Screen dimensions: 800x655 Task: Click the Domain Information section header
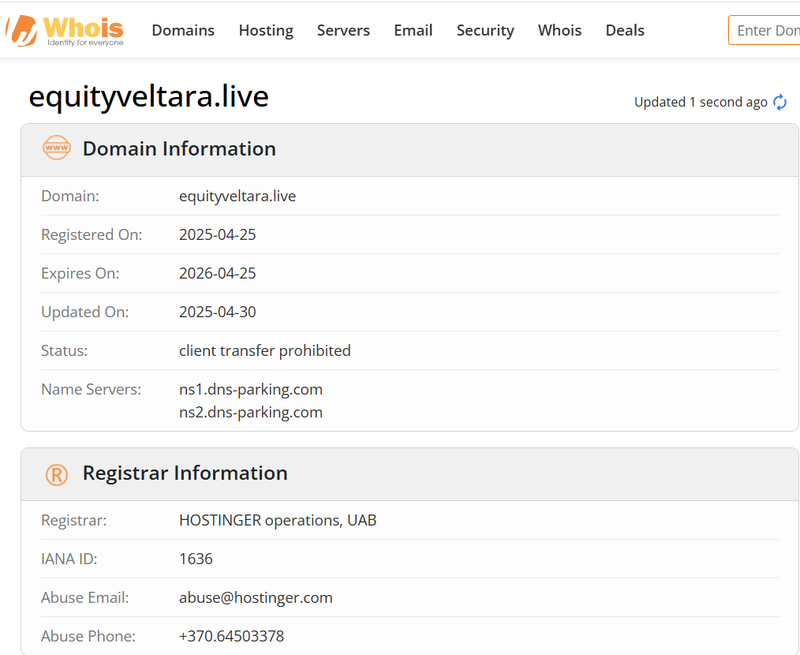410,150
